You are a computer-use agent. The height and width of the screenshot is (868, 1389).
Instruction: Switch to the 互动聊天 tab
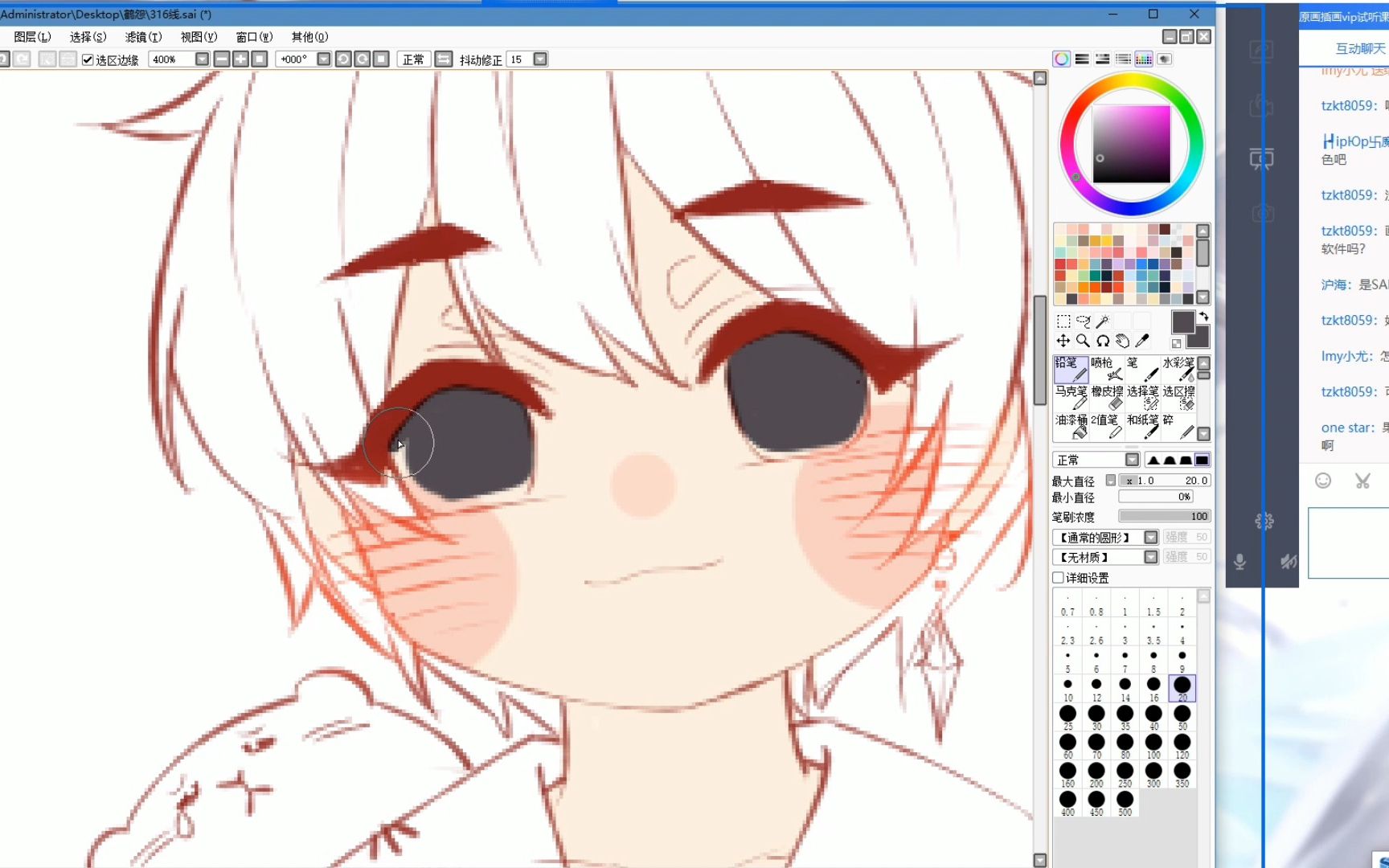[x=1360, y=48]
